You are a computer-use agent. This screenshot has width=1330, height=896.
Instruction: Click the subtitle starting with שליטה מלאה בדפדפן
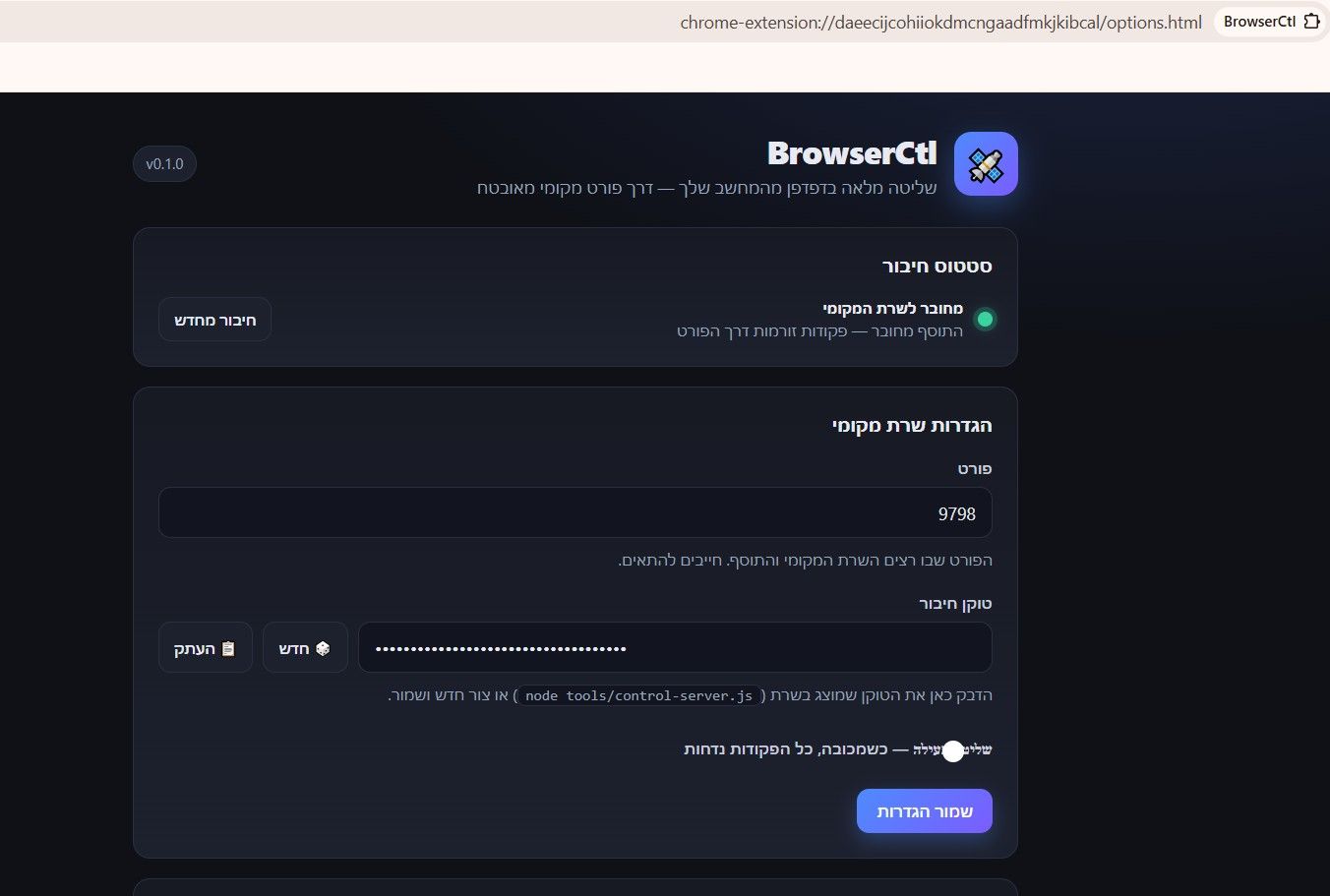point(706,188)
